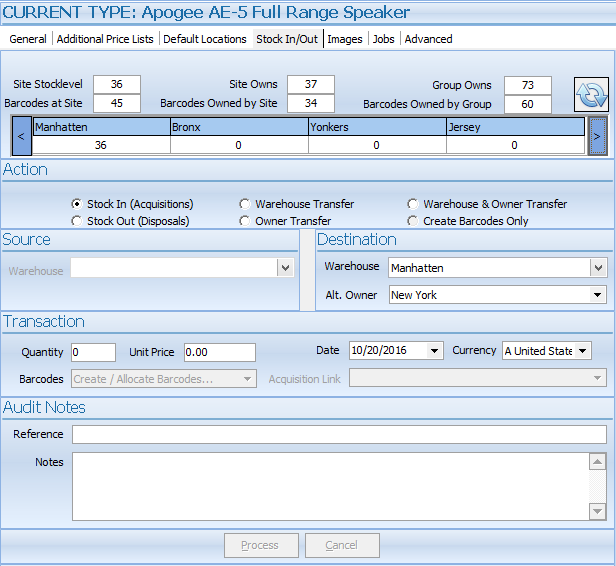
Task: Open the Currency dropdown list
Action: tap(583, 351)
